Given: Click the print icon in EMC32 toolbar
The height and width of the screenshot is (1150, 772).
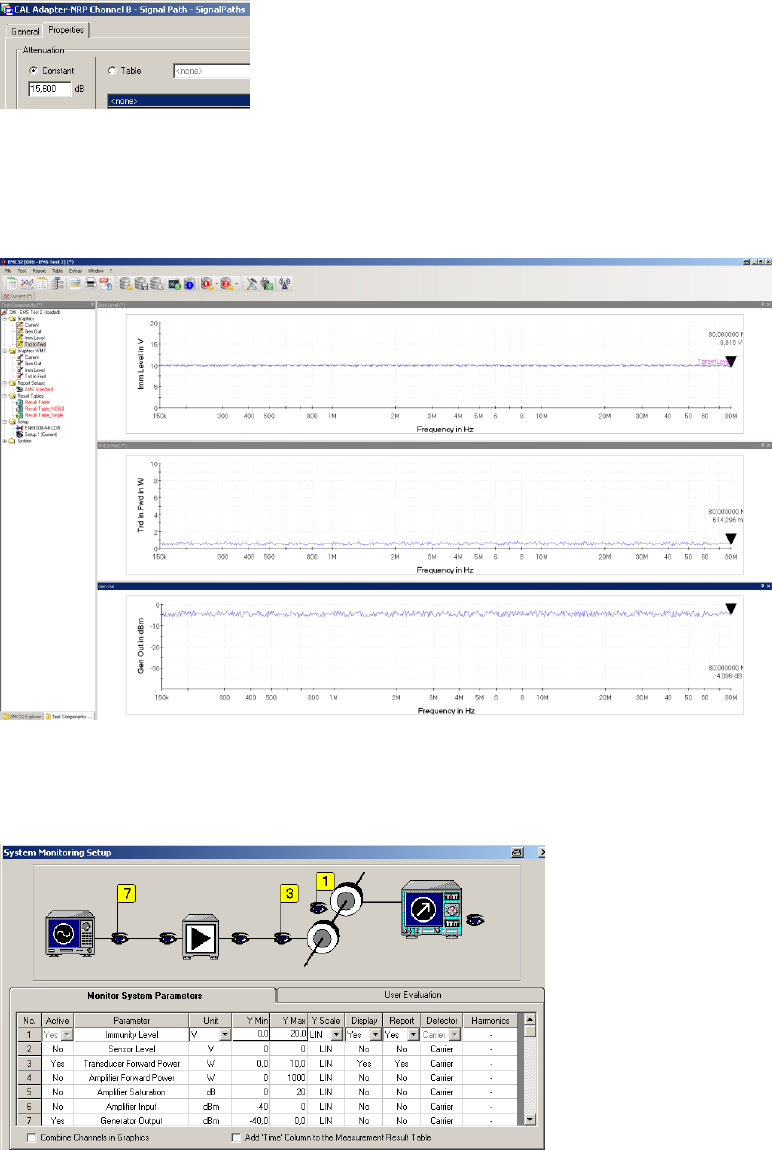Looking at the screenshot, I should click(90, 284).
